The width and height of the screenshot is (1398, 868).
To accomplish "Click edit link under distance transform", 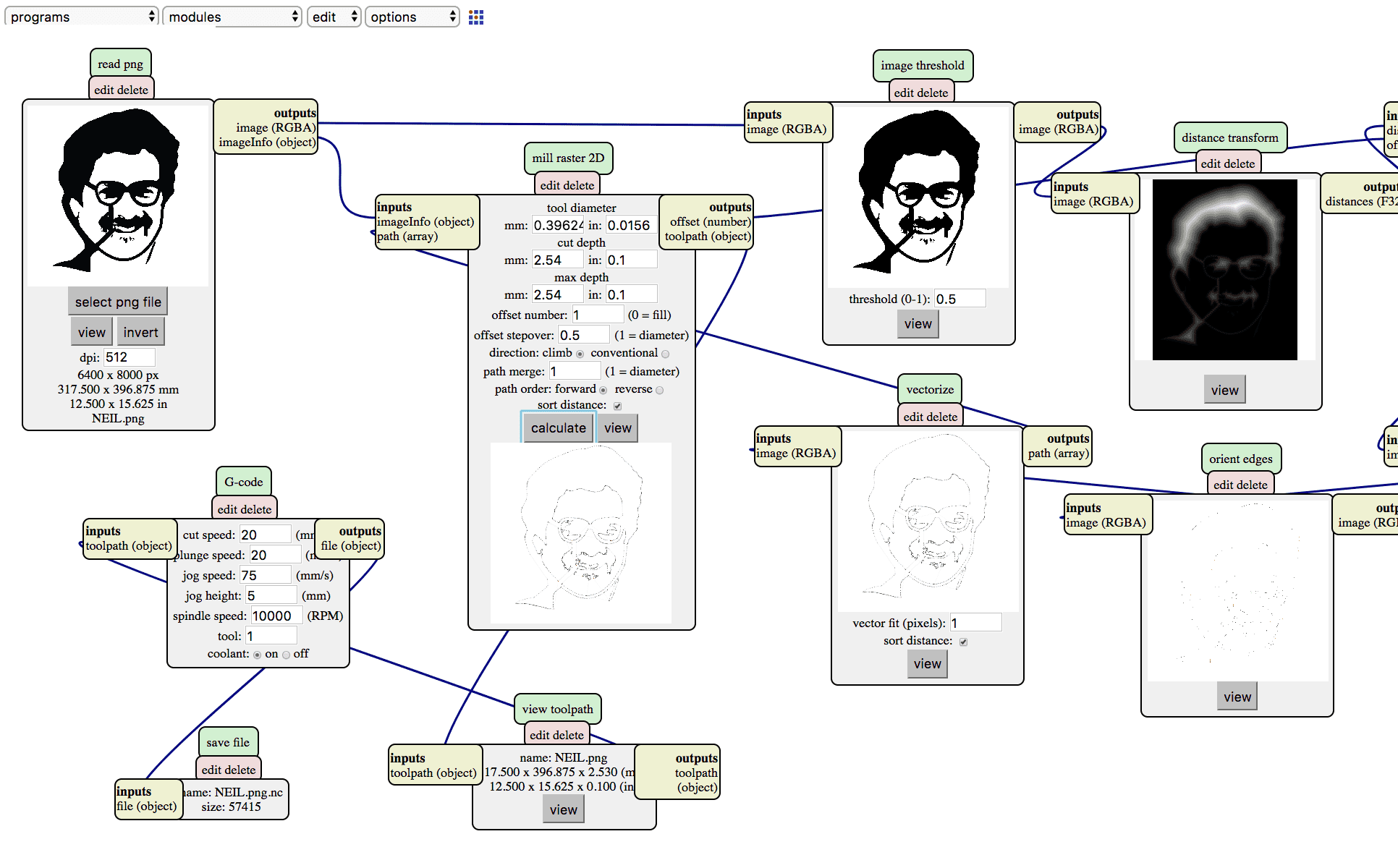I will pos(1211,163).
